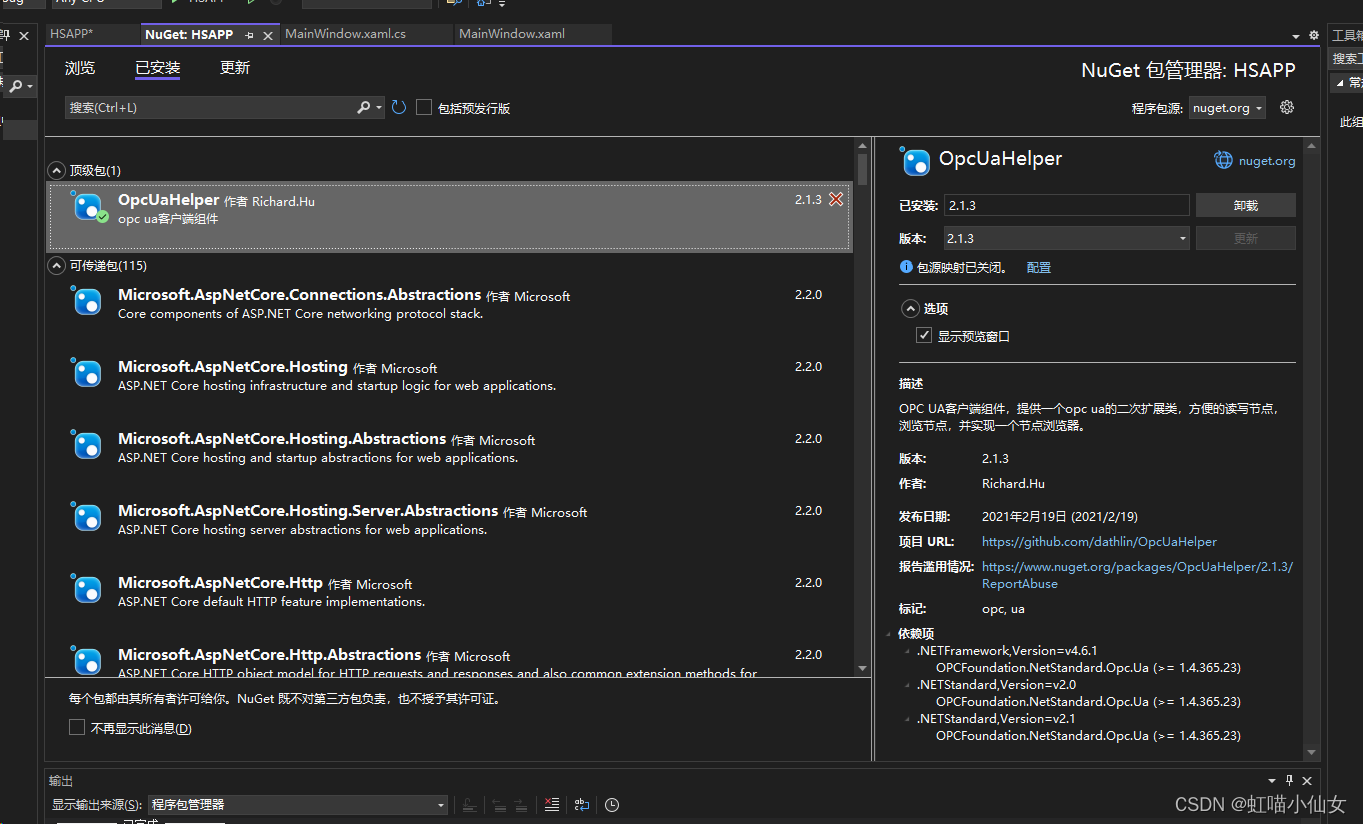
Task: Collapse the .NETStandard v2.1 dependency node
Action: 907,718
